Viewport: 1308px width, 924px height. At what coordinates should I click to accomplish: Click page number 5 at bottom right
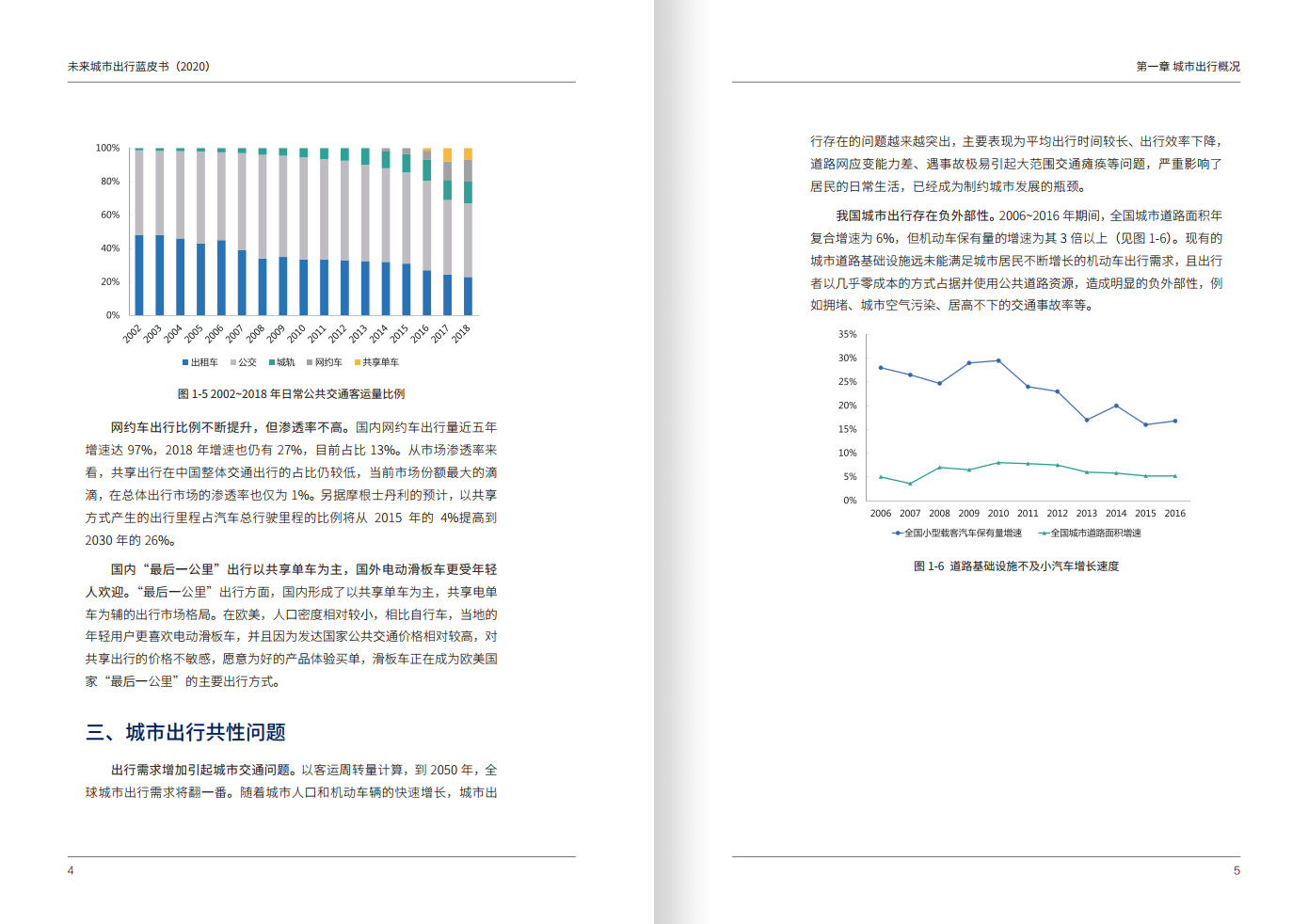[1236, 870]
